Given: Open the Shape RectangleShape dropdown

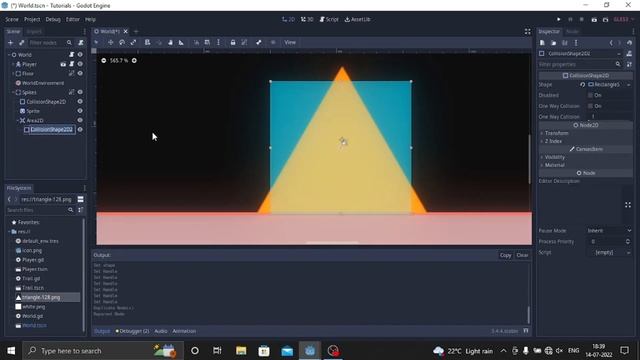Looking at the screenshot, I should tap(609, 84).
